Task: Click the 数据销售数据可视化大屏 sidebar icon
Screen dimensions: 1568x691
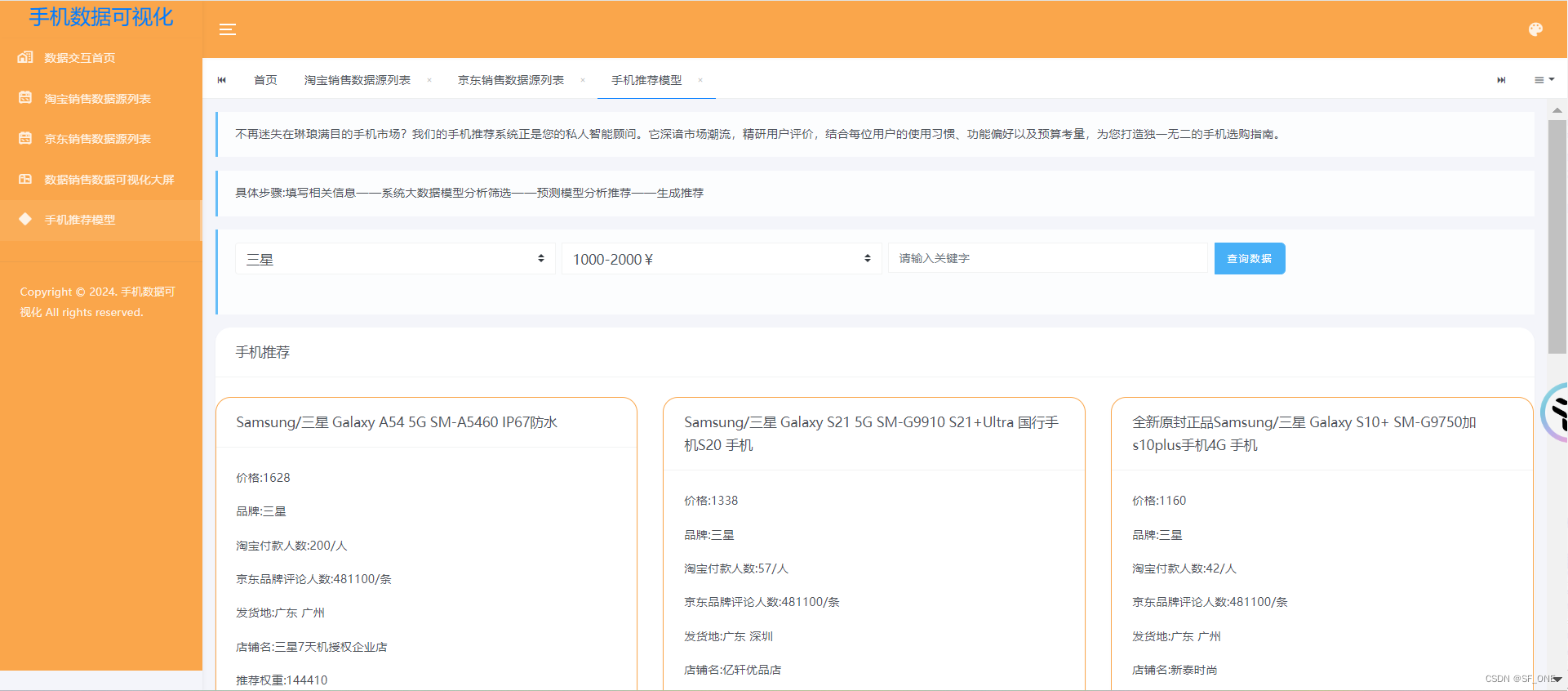Action: coord(25,179)
